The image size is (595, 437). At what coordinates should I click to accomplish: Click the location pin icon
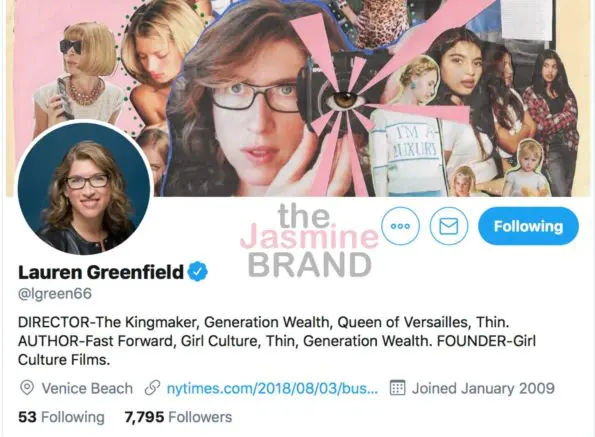(27, 388)
